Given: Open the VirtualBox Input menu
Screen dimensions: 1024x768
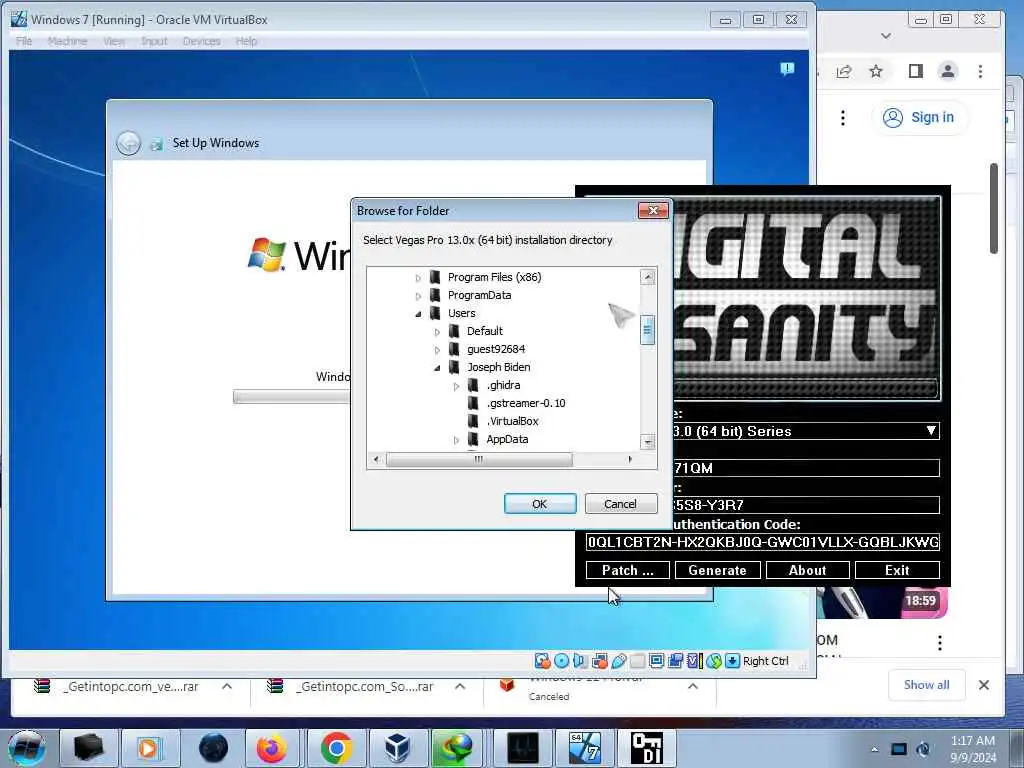Looking at the screenshot, I should [154, 41].
